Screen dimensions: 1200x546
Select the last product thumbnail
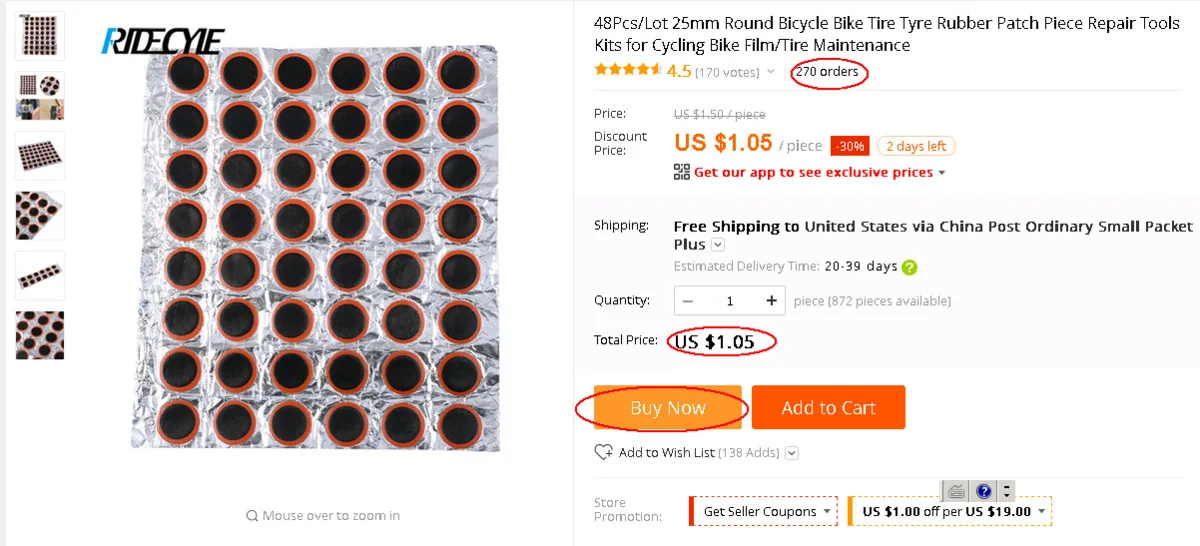coord(40,335)
